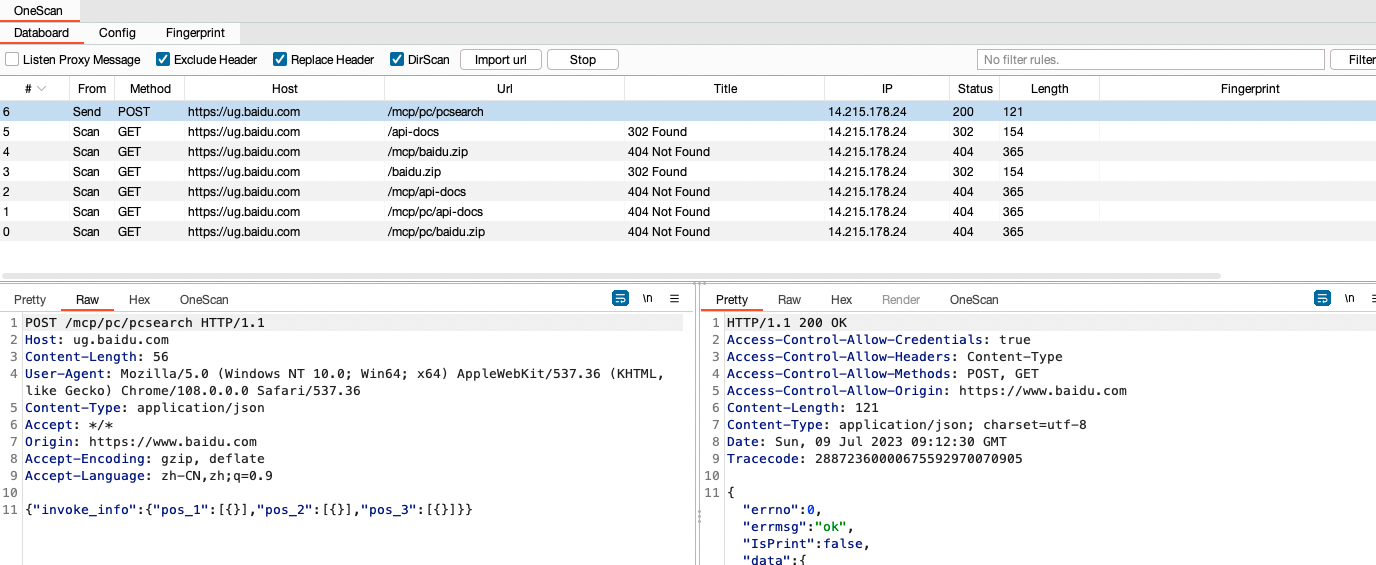Sort table by the From column header
The image size is (1376, 565).
[92, 88]
